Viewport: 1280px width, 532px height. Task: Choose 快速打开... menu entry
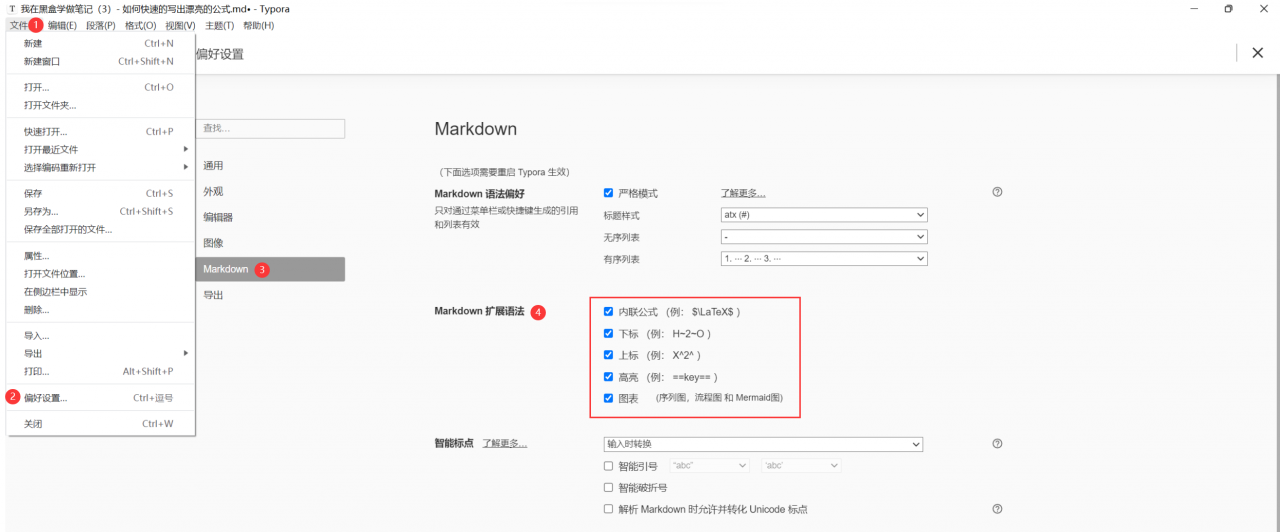click(101, 132)
